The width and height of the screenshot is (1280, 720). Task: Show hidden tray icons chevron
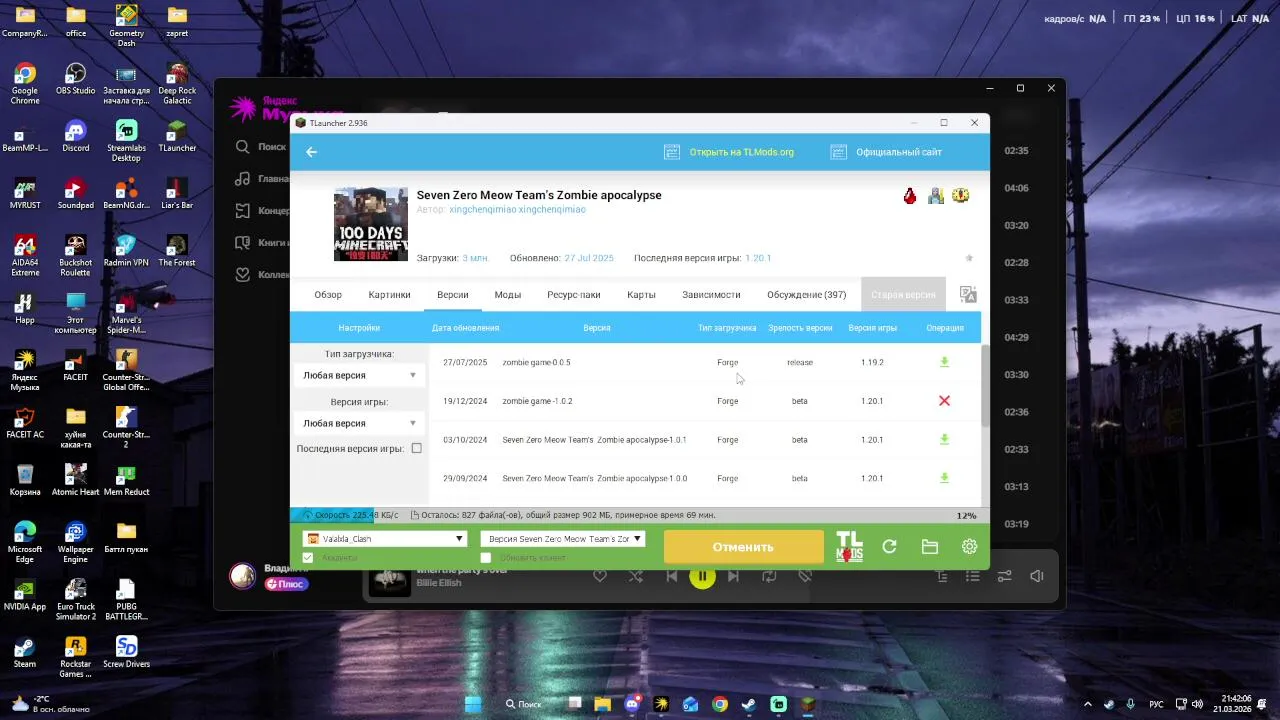point(1088,704)
